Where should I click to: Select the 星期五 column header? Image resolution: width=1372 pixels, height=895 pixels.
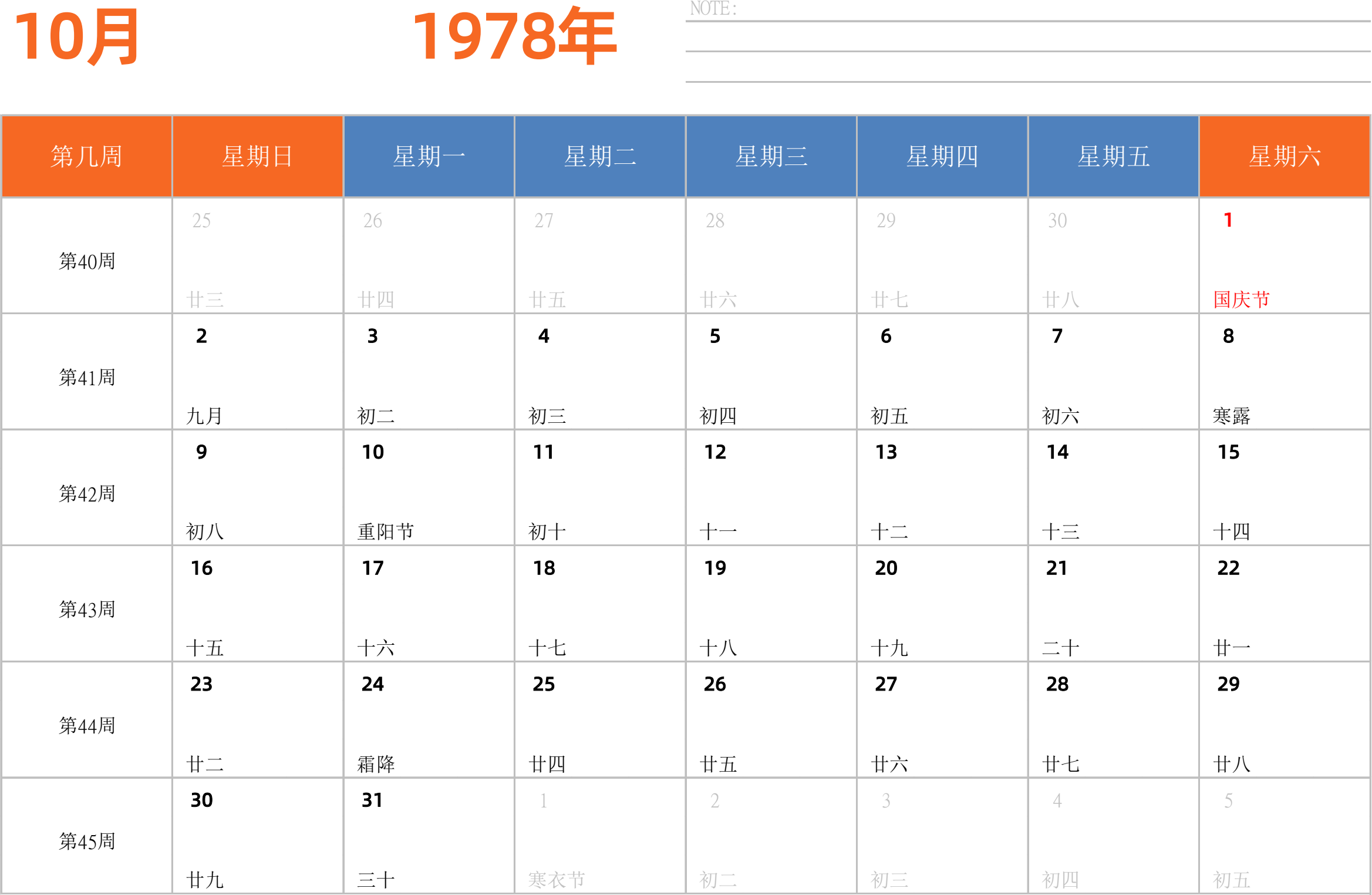click(1114, 156)
